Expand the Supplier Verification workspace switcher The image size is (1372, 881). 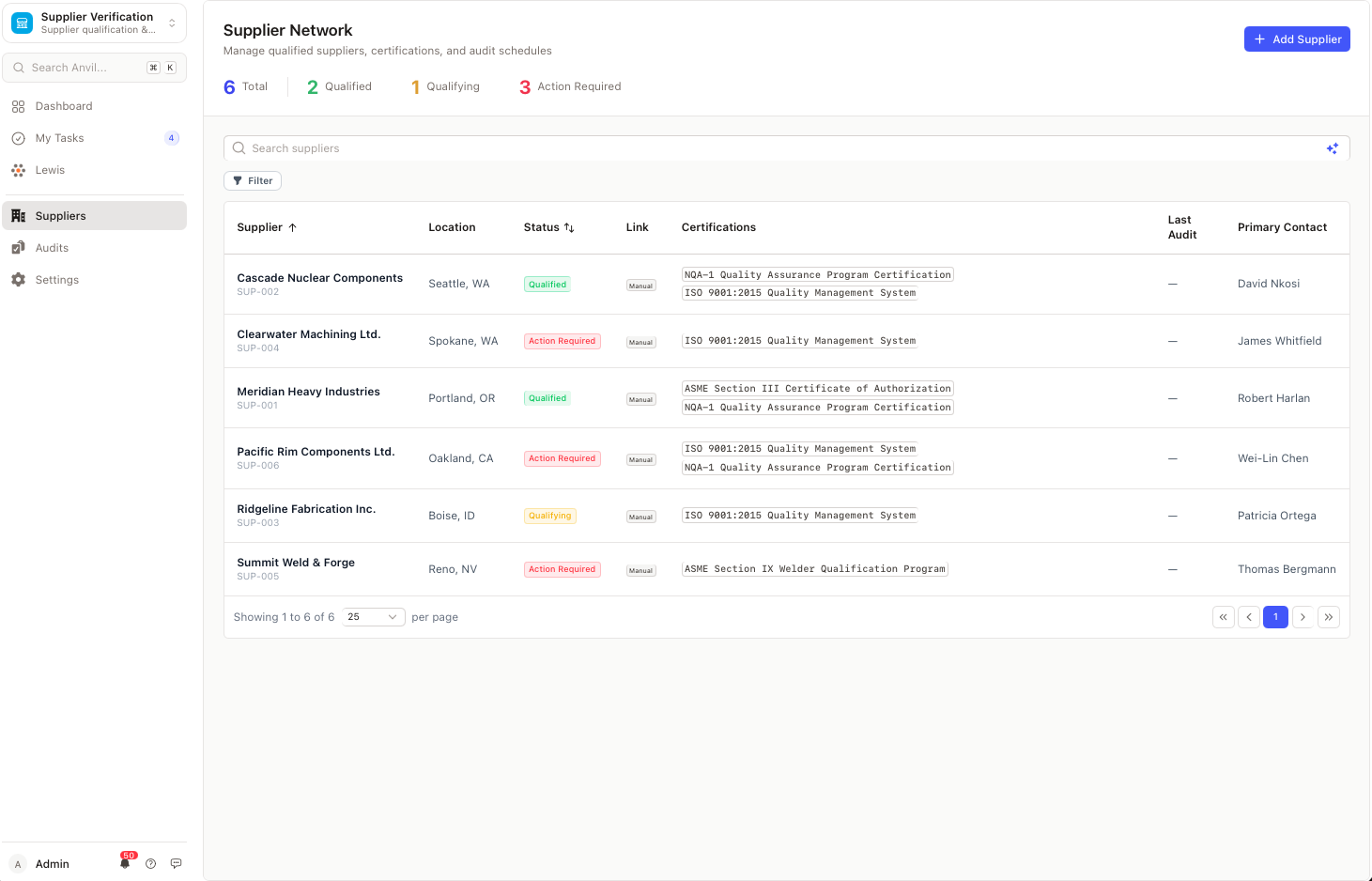coord(94,23)
